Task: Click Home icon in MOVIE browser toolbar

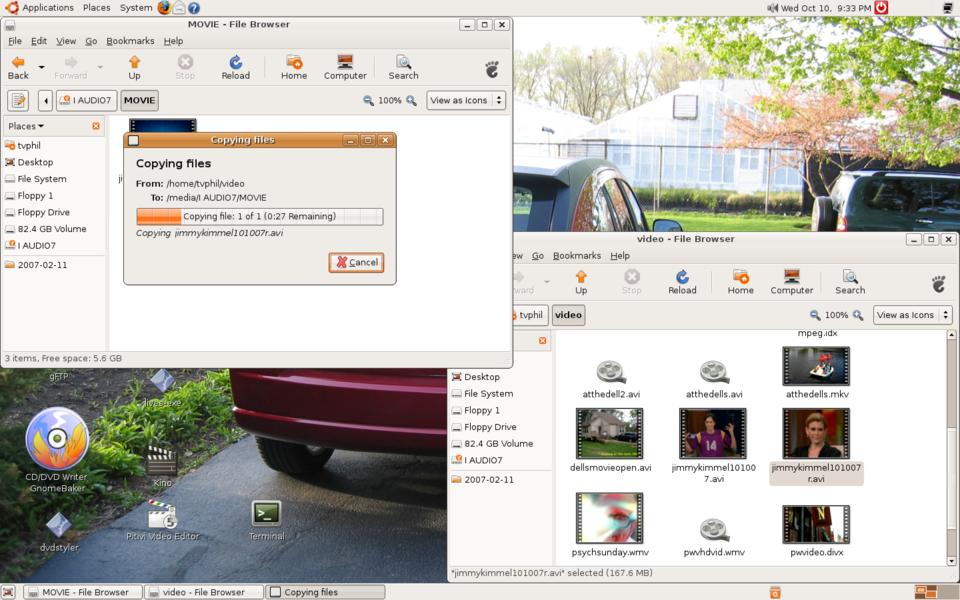Action: pos(294,67)
